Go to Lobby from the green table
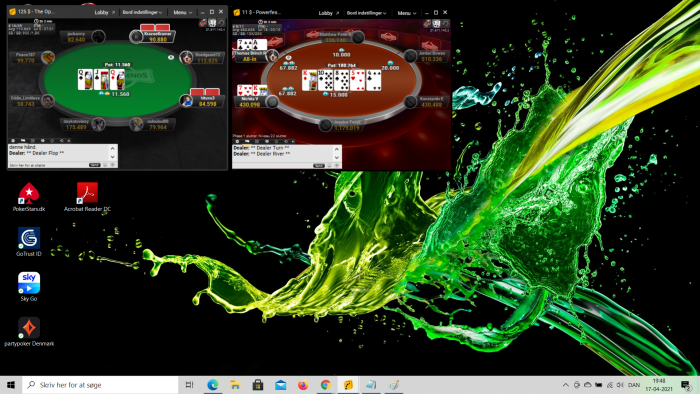Screen dimensions: 700x394 (104, 12)
